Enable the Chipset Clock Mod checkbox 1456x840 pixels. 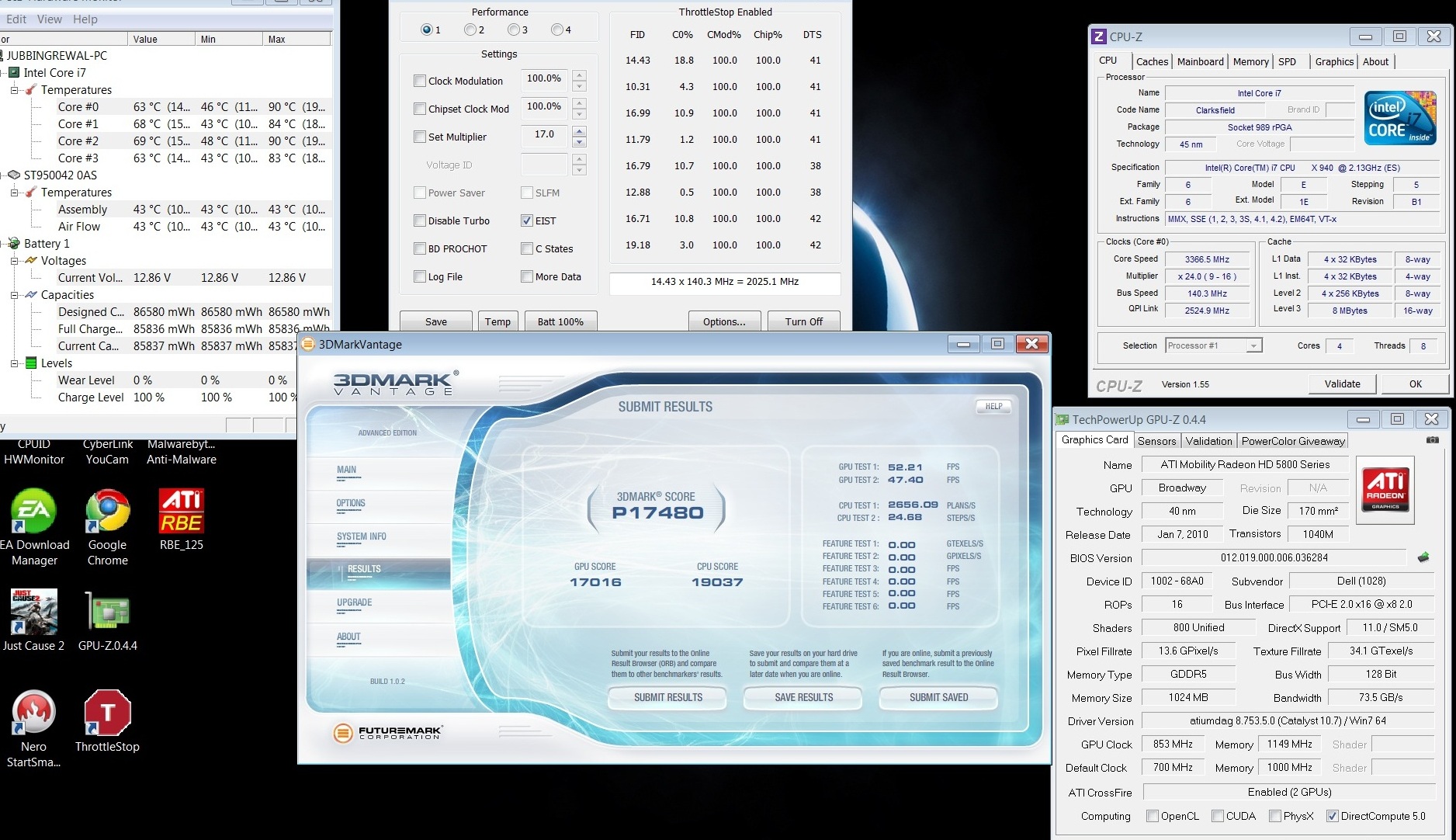click(420, 109)
